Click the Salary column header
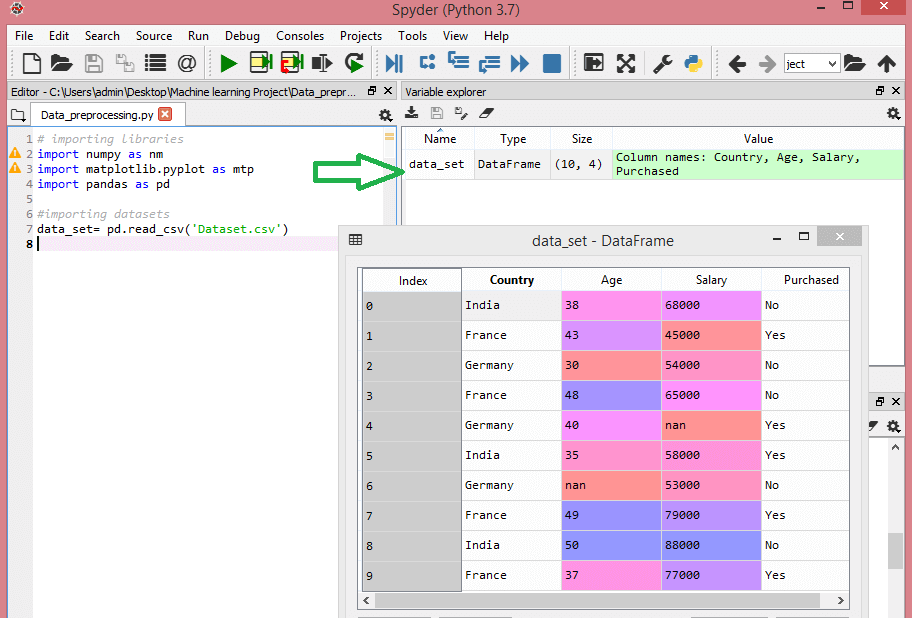Screen dimensions: 912x618 coord(711,280)
